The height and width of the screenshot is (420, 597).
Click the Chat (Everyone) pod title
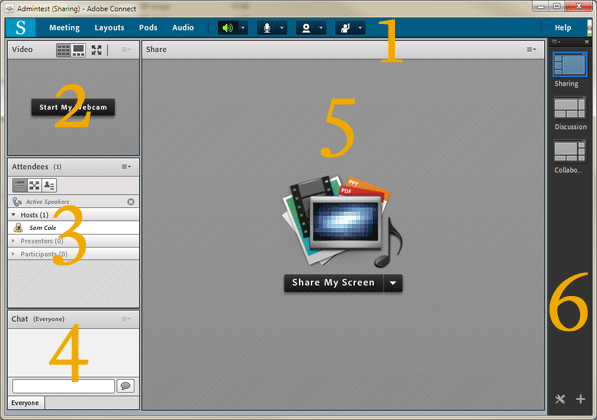click(38, 319)
